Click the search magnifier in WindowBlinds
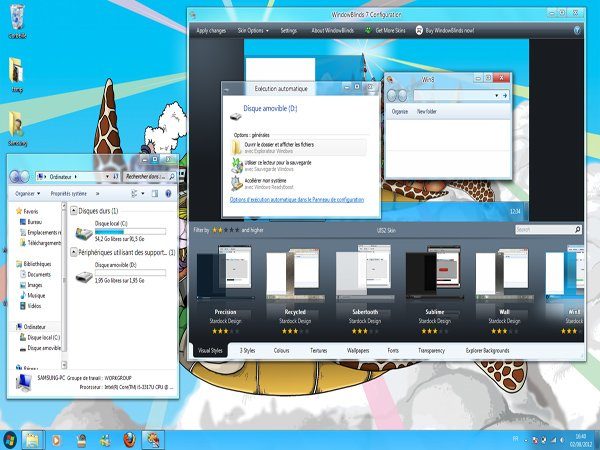The height and width of the screenshot is (450, 600). click(x=578, y=229)
